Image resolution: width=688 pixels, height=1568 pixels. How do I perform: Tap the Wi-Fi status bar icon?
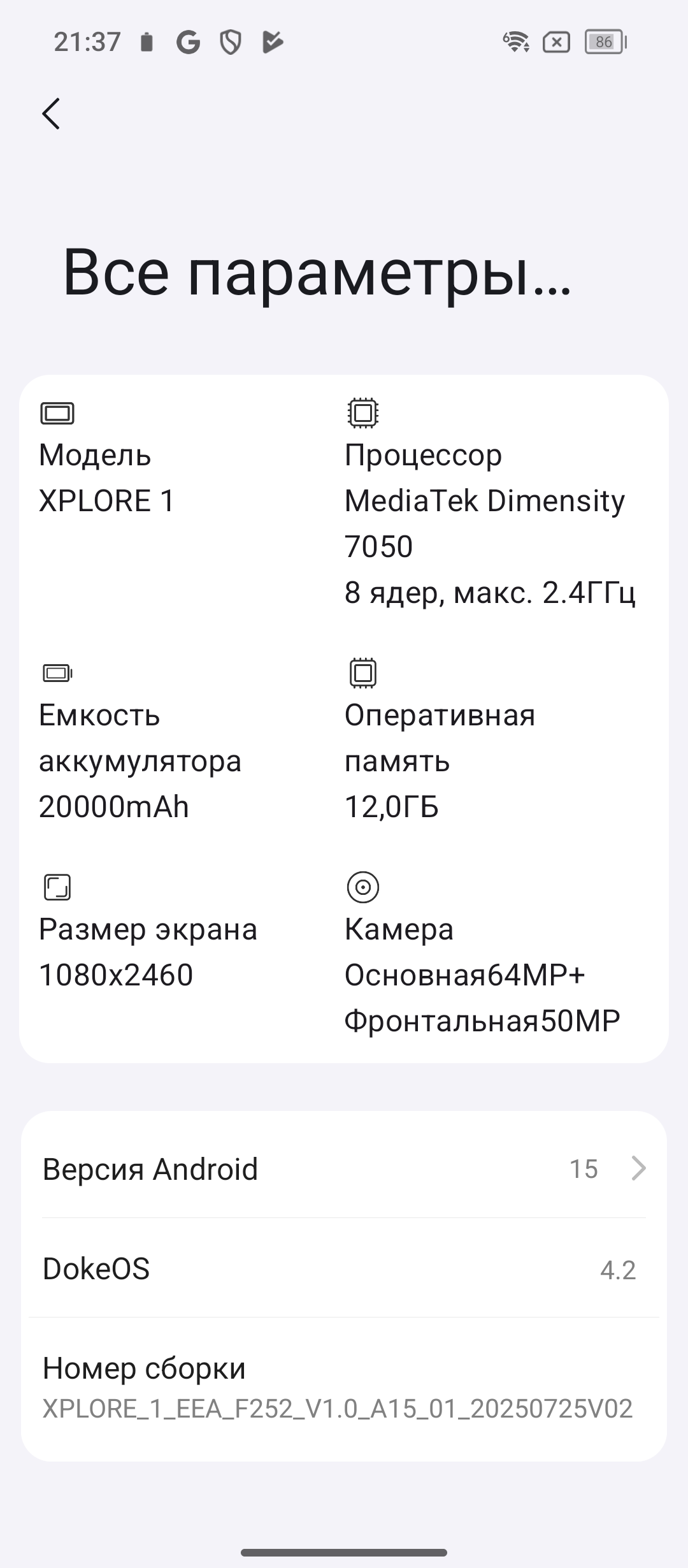click(515, 43)
